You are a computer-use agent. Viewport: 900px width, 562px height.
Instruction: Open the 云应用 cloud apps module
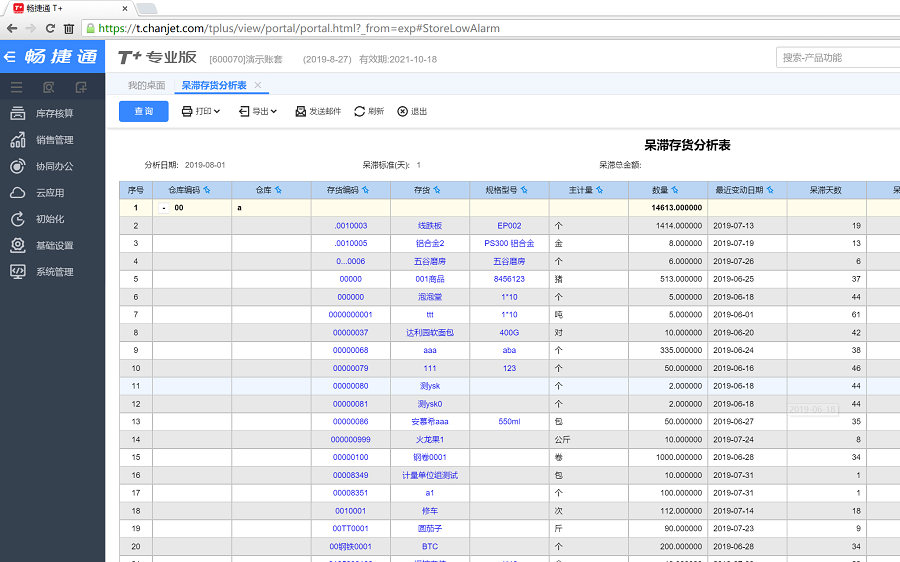coord(49,193)
